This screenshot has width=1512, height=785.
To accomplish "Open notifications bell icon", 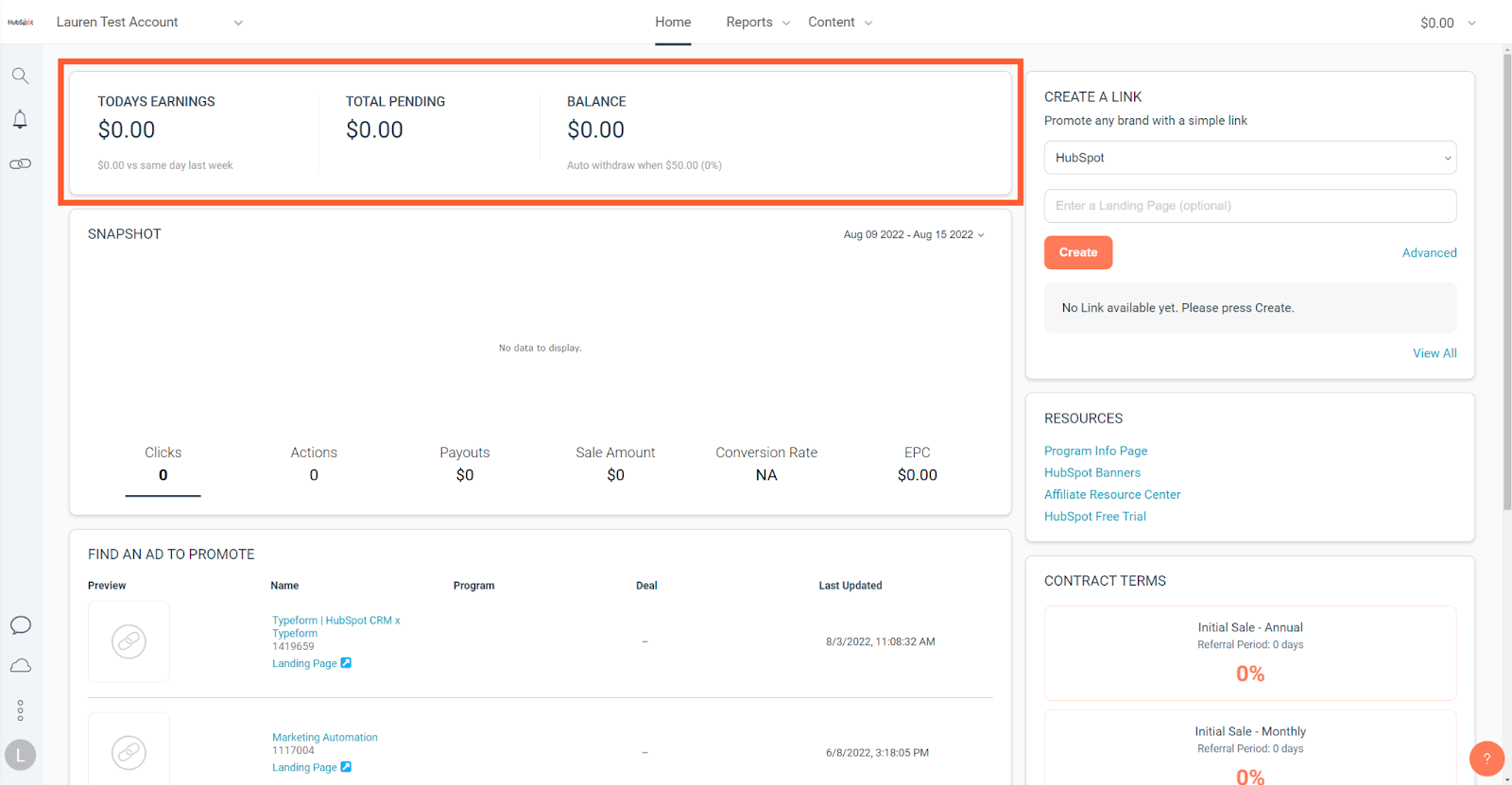I will coord(20,119).
